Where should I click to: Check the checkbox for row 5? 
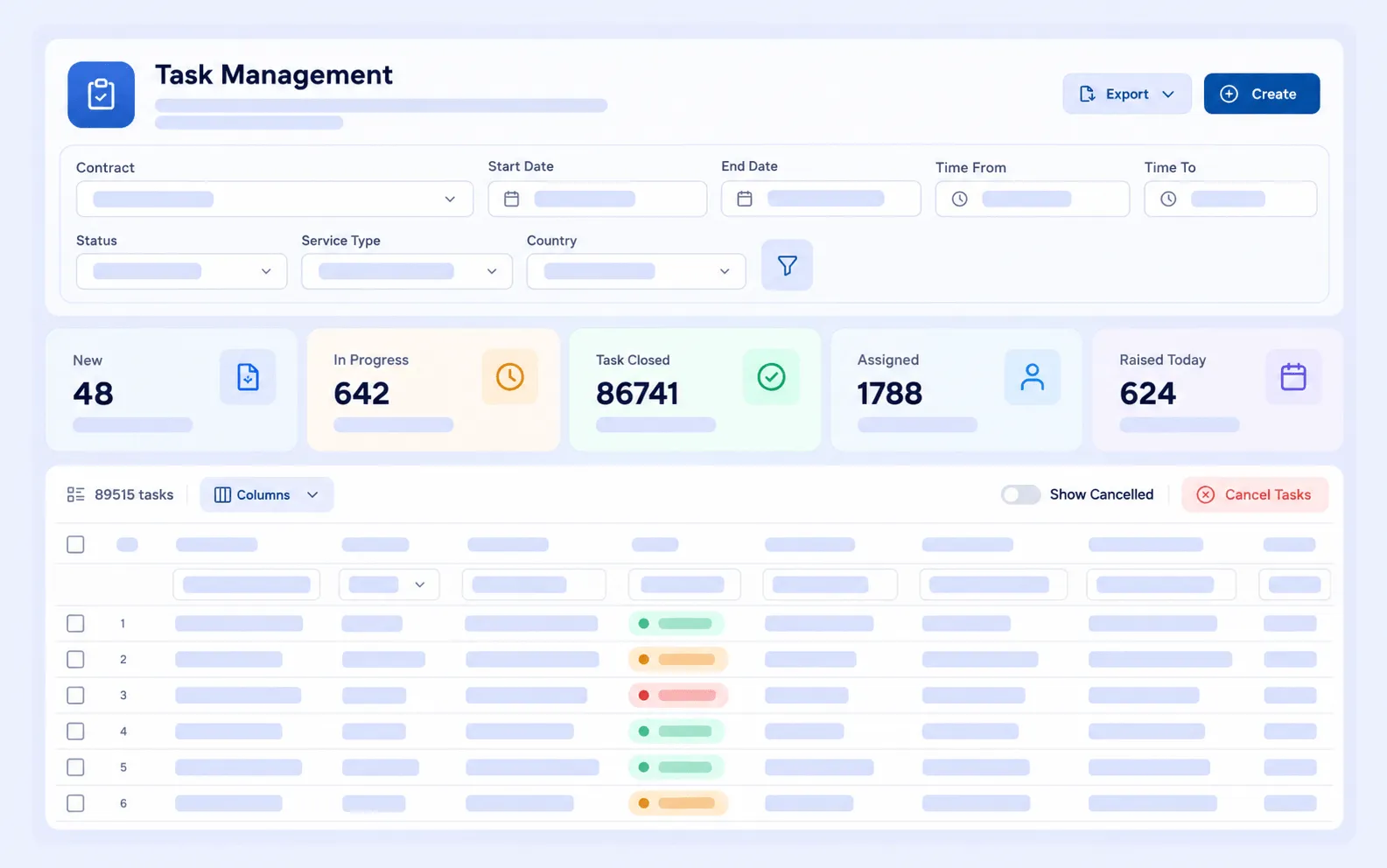[x=76, y=767]
